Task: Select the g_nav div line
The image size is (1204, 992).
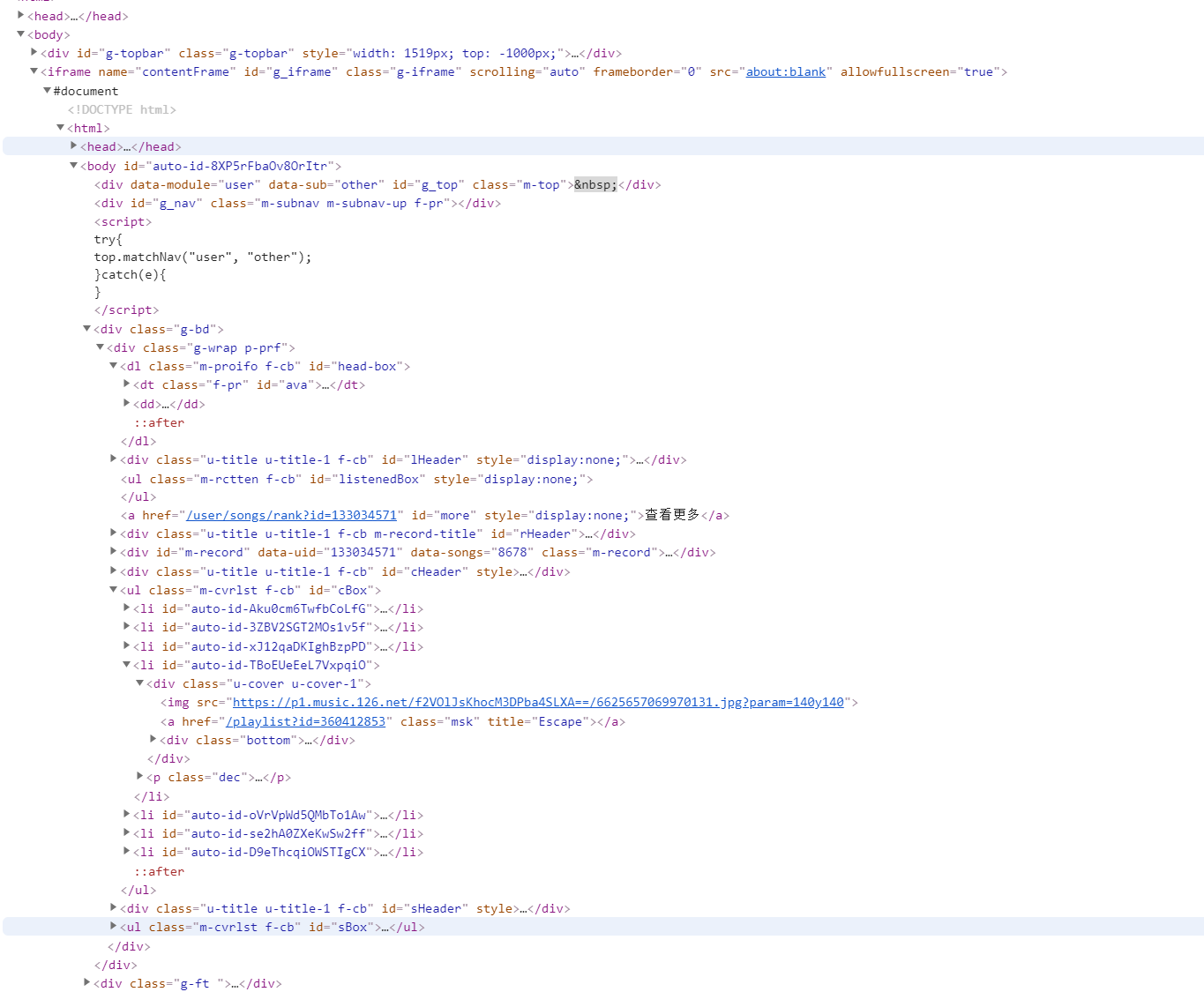Action: tap(297, 203)
